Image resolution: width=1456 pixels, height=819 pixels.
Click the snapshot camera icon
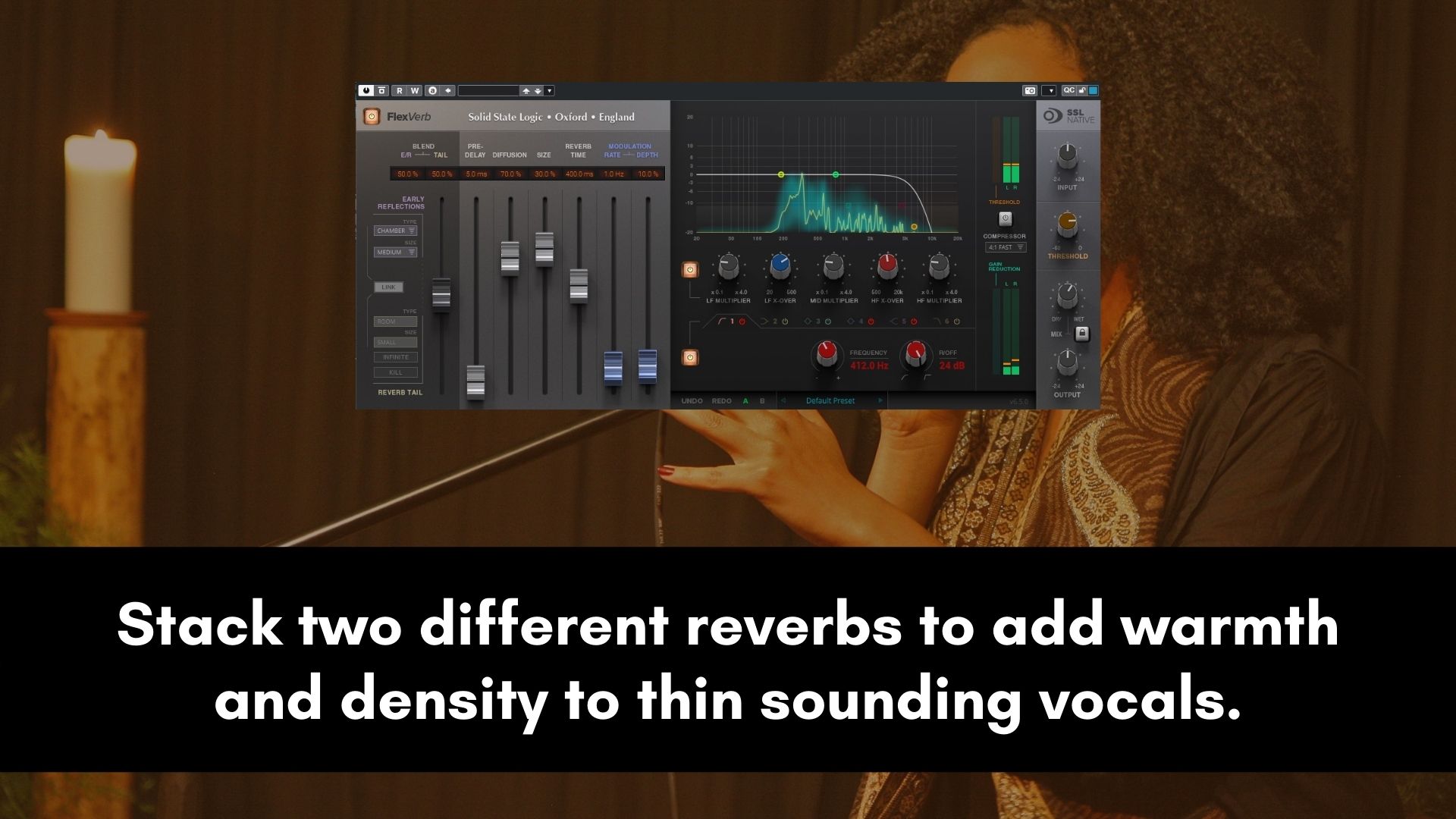[x=1030, y=91]
